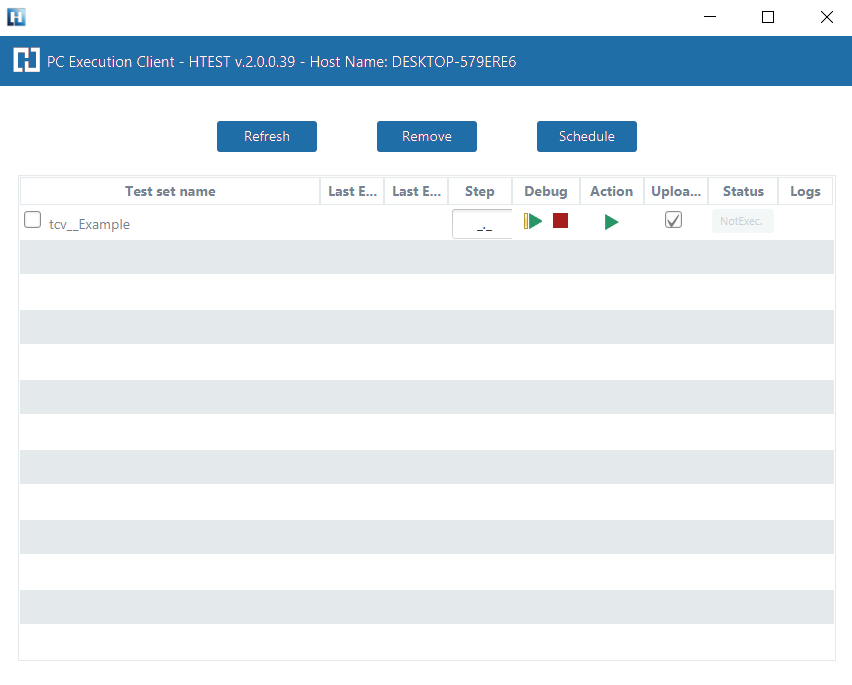
Task: Sort by Test set name column header
Action: pos(170,191)
